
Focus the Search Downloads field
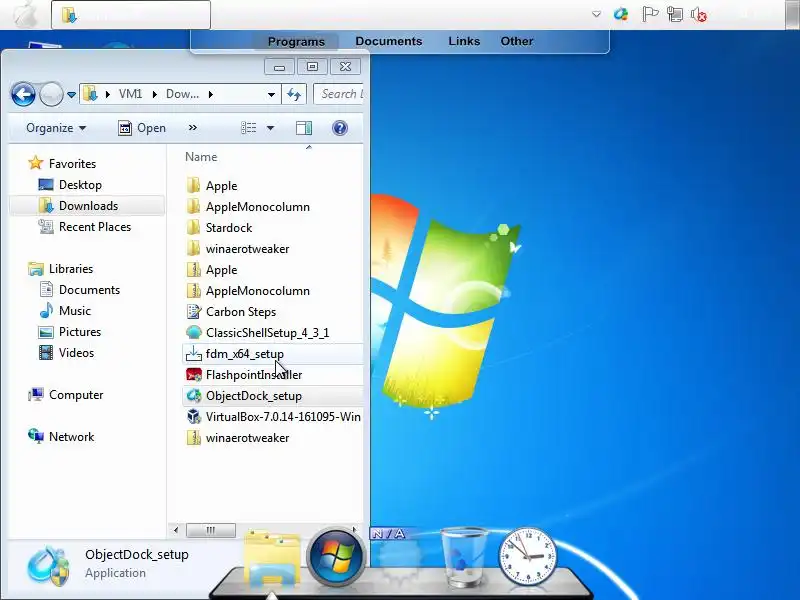click(x=338, y=94)
